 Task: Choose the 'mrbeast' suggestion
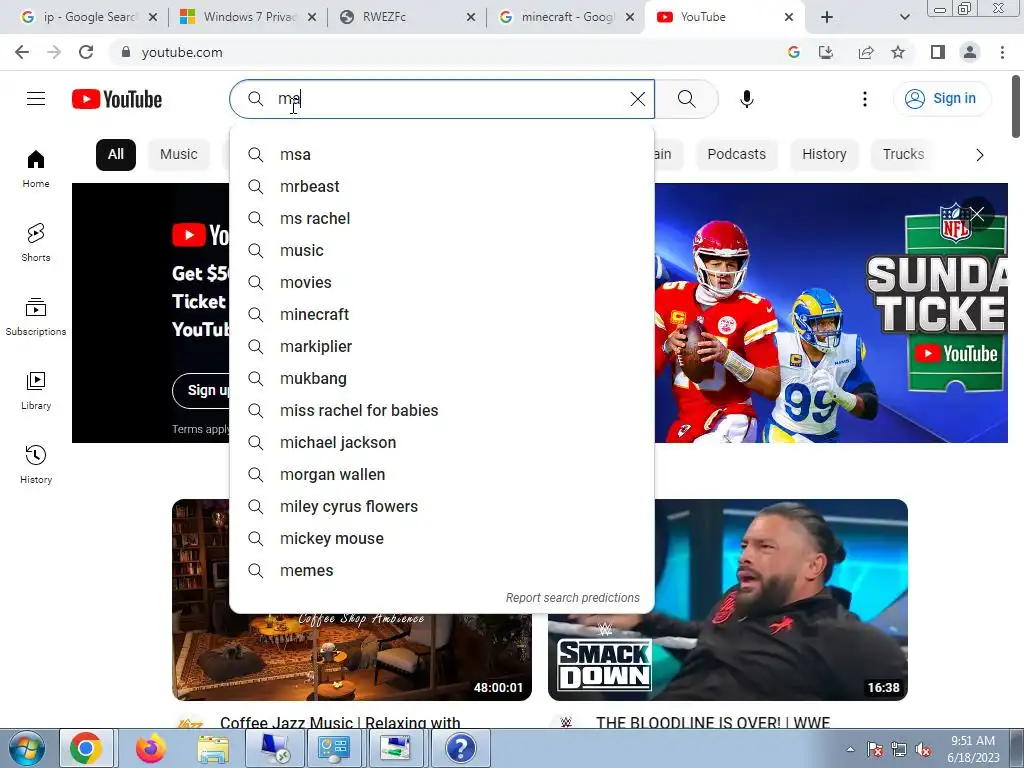(441, 187)
